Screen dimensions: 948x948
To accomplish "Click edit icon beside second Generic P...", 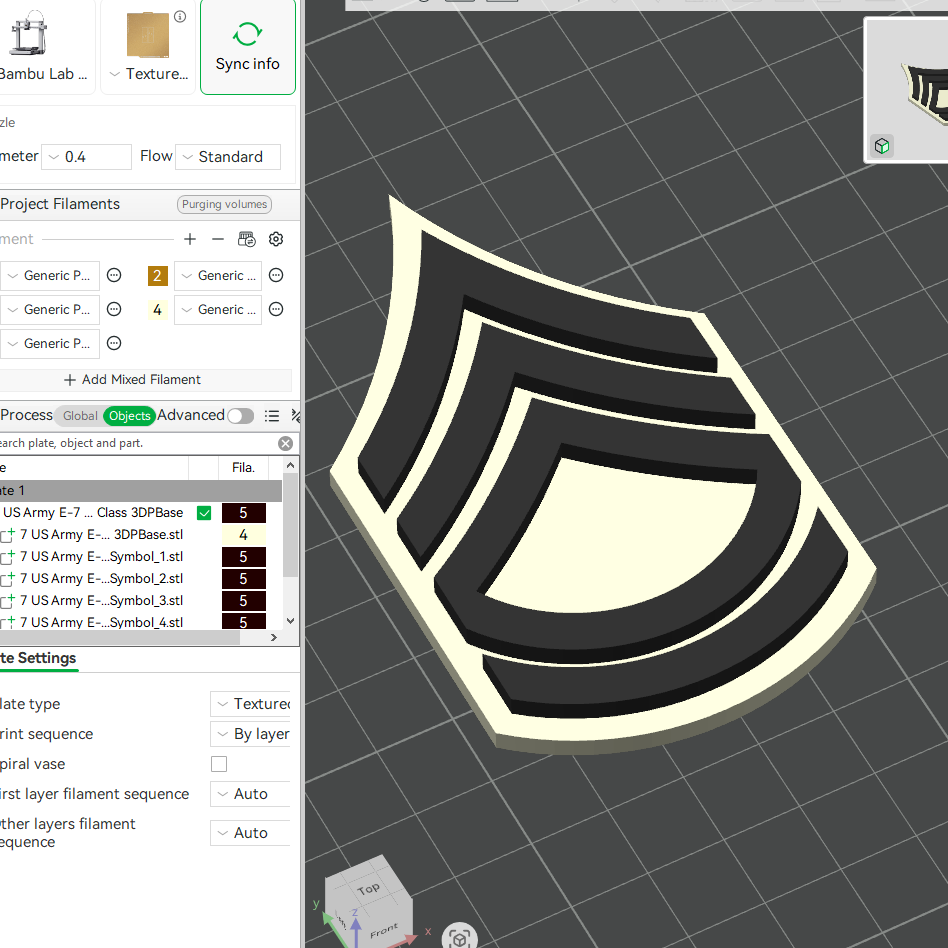I will tap(114, 310).
